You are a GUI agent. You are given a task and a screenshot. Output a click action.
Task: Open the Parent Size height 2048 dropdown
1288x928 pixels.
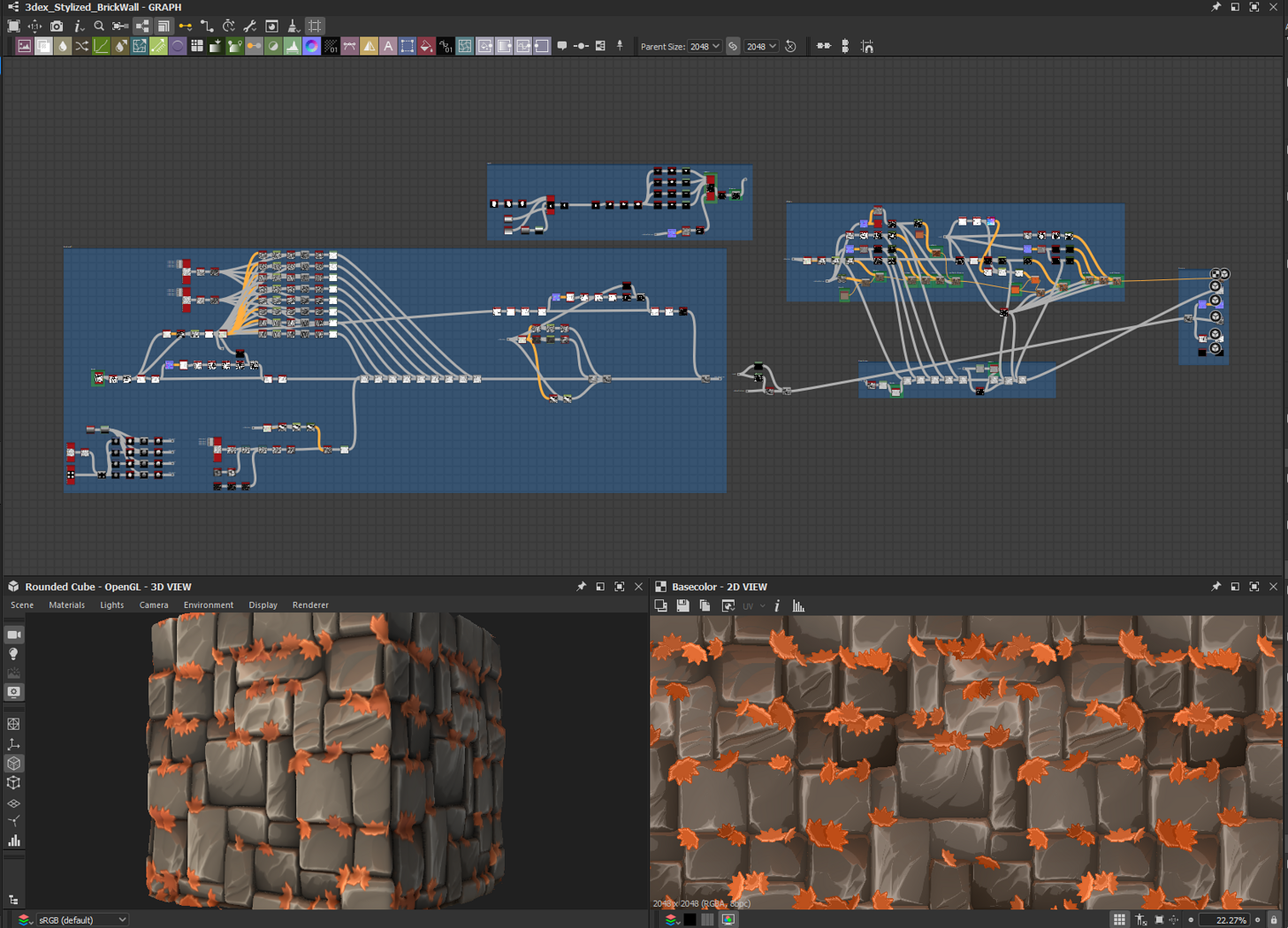[x=761, y=46]
